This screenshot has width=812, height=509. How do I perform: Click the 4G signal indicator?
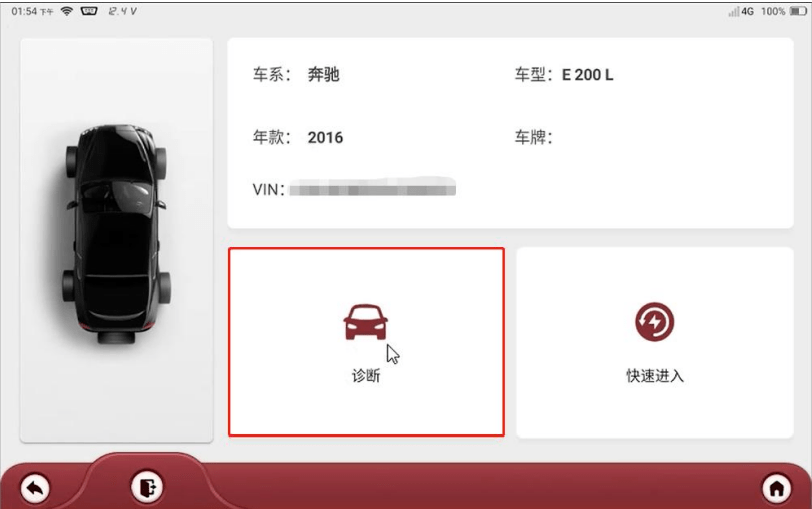tap(741, 11)
